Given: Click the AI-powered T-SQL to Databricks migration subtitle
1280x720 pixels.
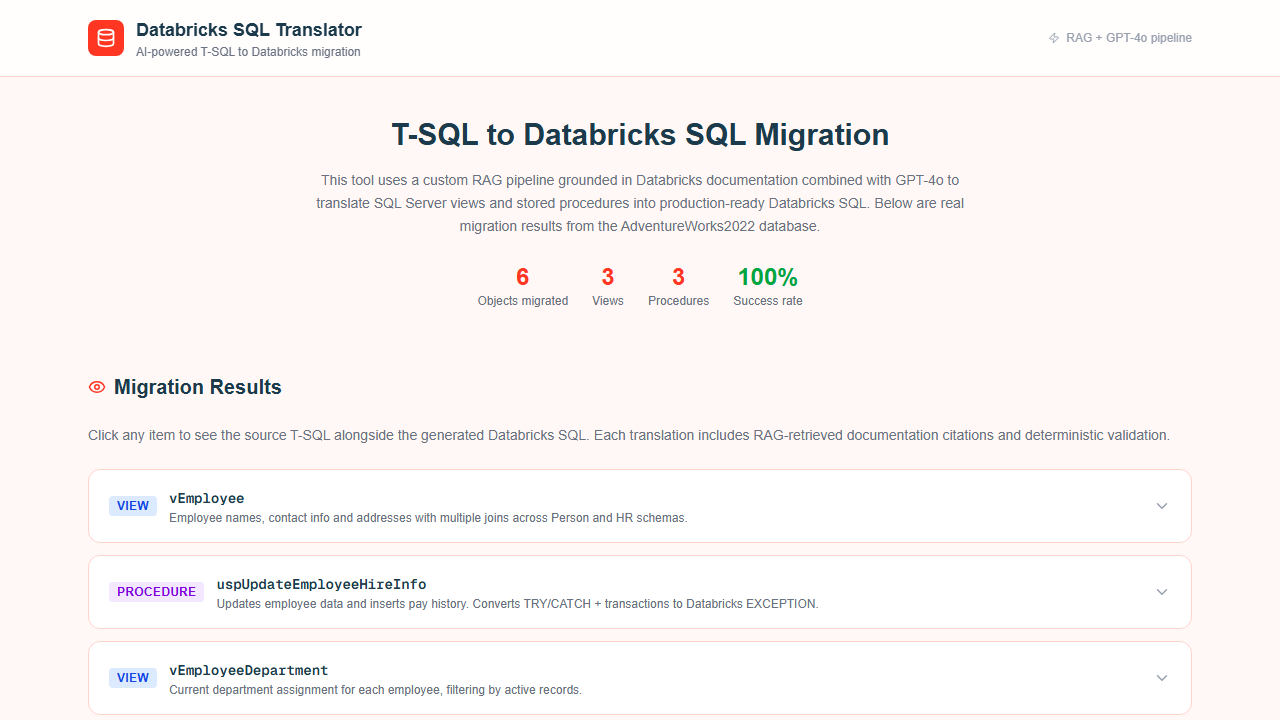Looking at the screenshot, I should 248,52.
